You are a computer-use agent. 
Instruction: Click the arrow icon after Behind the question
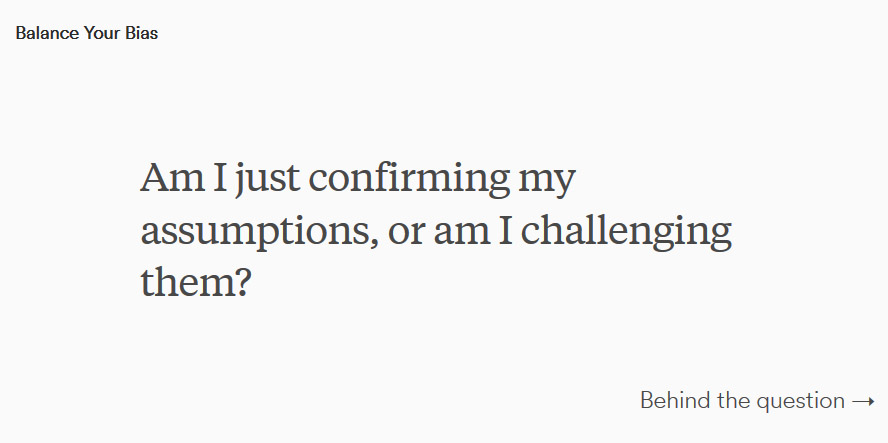(x=863, y=402)
